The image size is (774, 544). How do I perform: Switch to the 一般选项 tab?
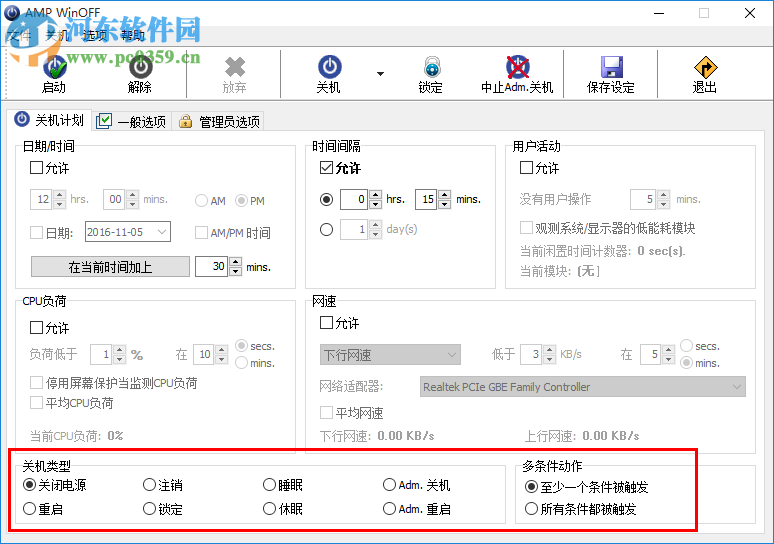(x=132, y=121)
